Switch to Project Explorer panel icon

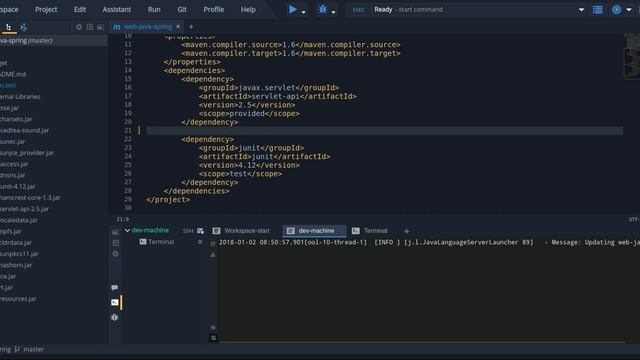point(9,27)
